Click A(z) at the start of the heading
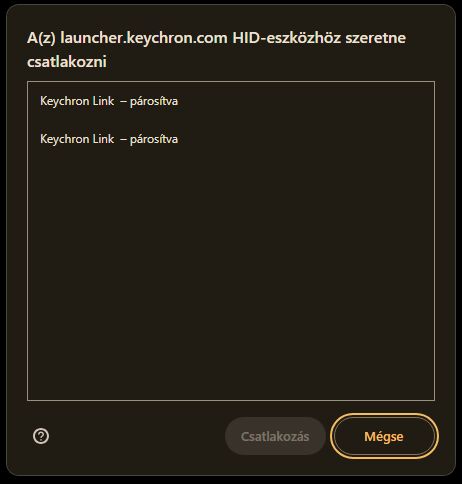This screenshot has height=484, width=462. coord(41,38)
